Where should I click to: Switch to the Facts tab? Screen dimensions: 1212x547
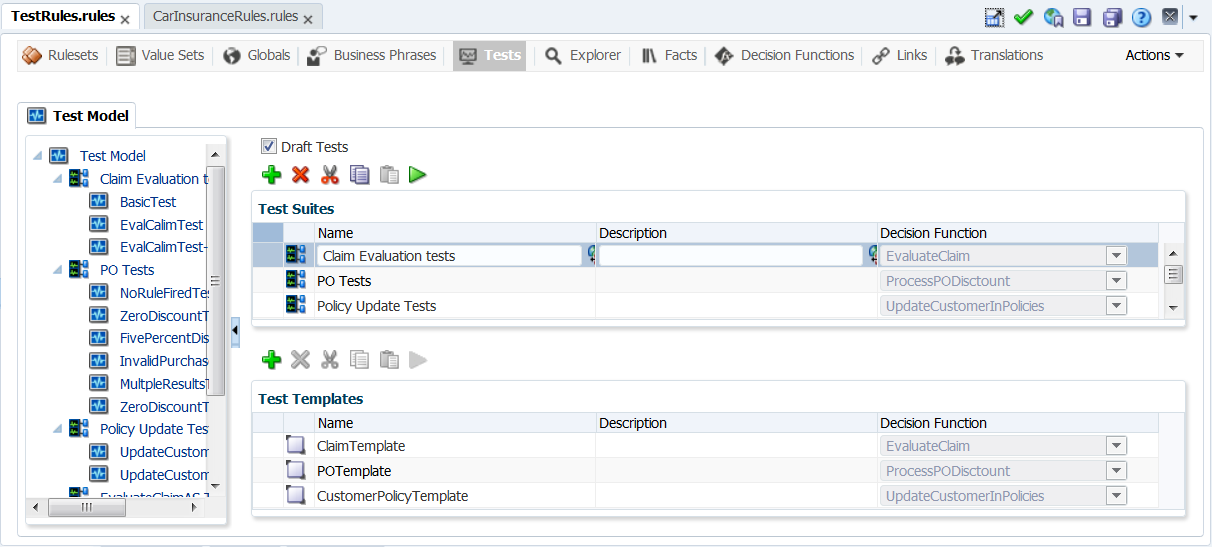tap(669, 55)
